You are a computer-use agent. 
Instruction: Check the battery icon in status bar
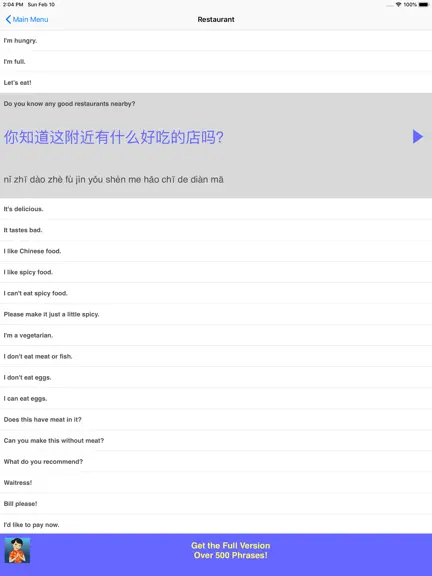[423, 5]
